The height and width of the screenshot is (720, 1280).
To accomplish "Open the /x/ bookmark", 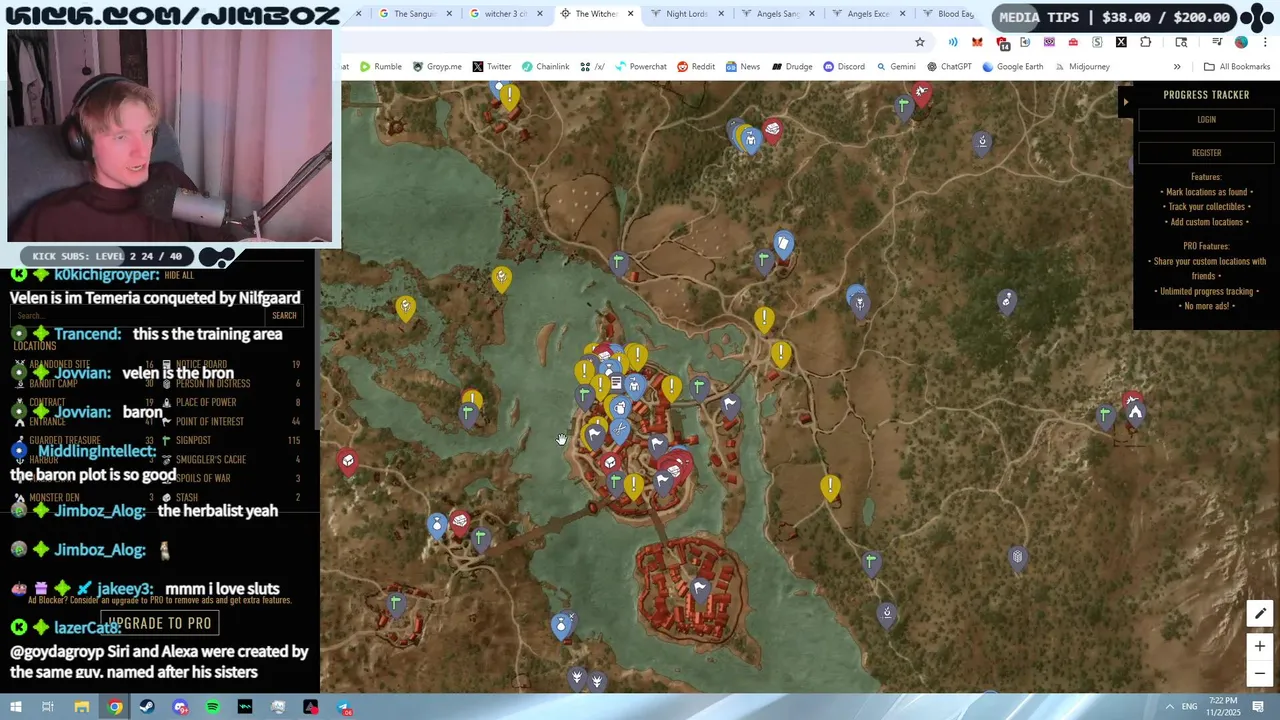I will (592, 67).
